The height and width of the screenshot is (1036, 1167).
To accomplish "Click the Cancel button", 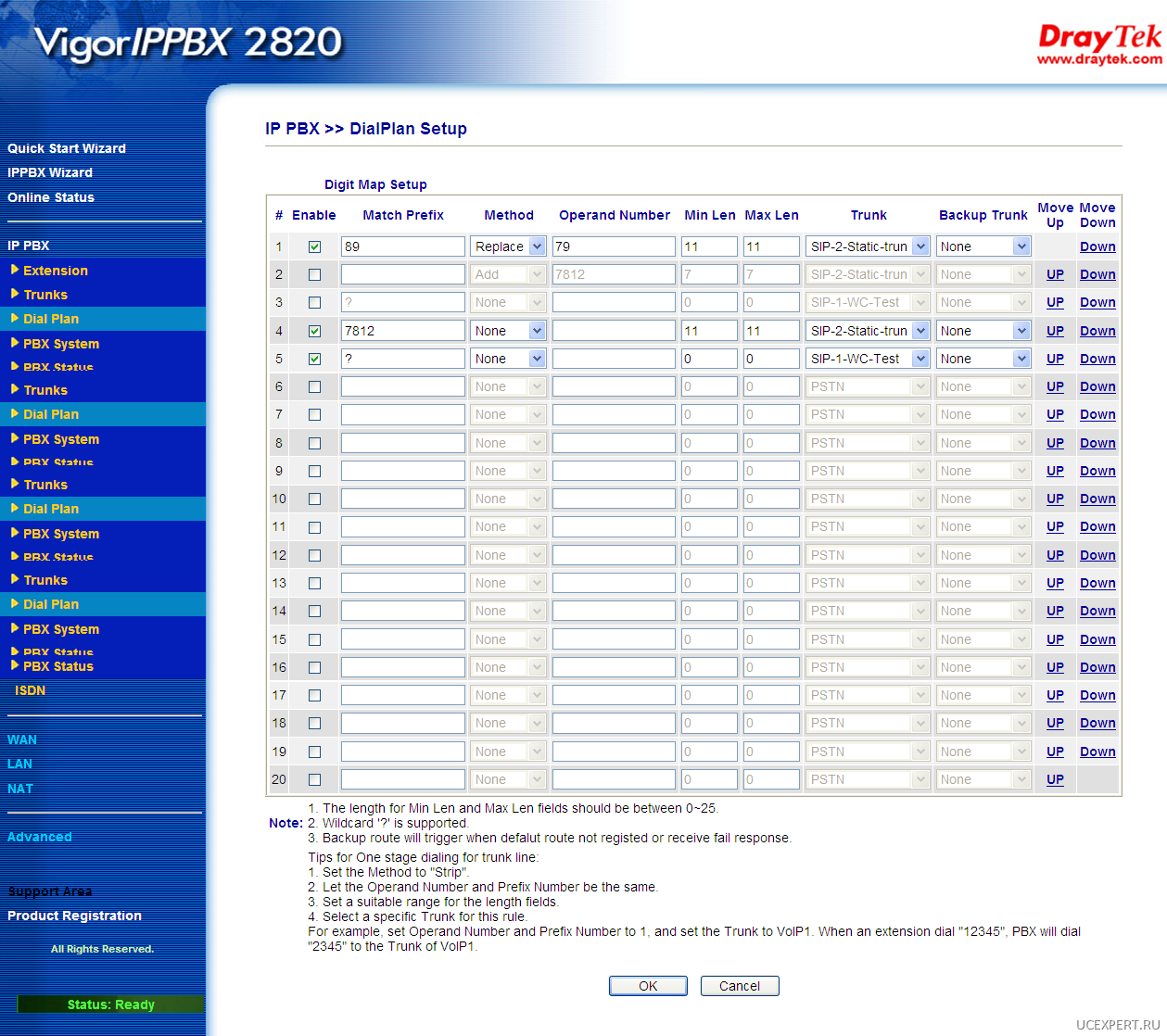I will 740,986.
